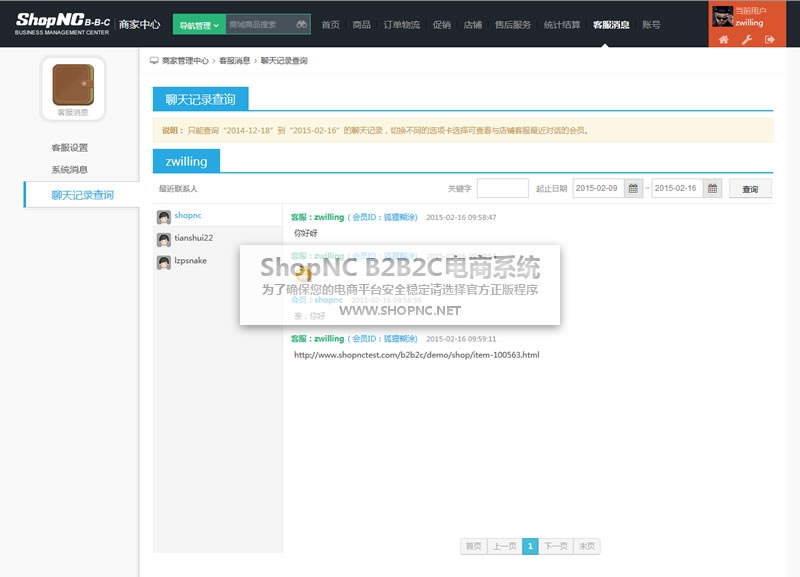Screen dimensions: 800x577
Task: Open the 店铺 top menu
Action: (x=473, y=24)
